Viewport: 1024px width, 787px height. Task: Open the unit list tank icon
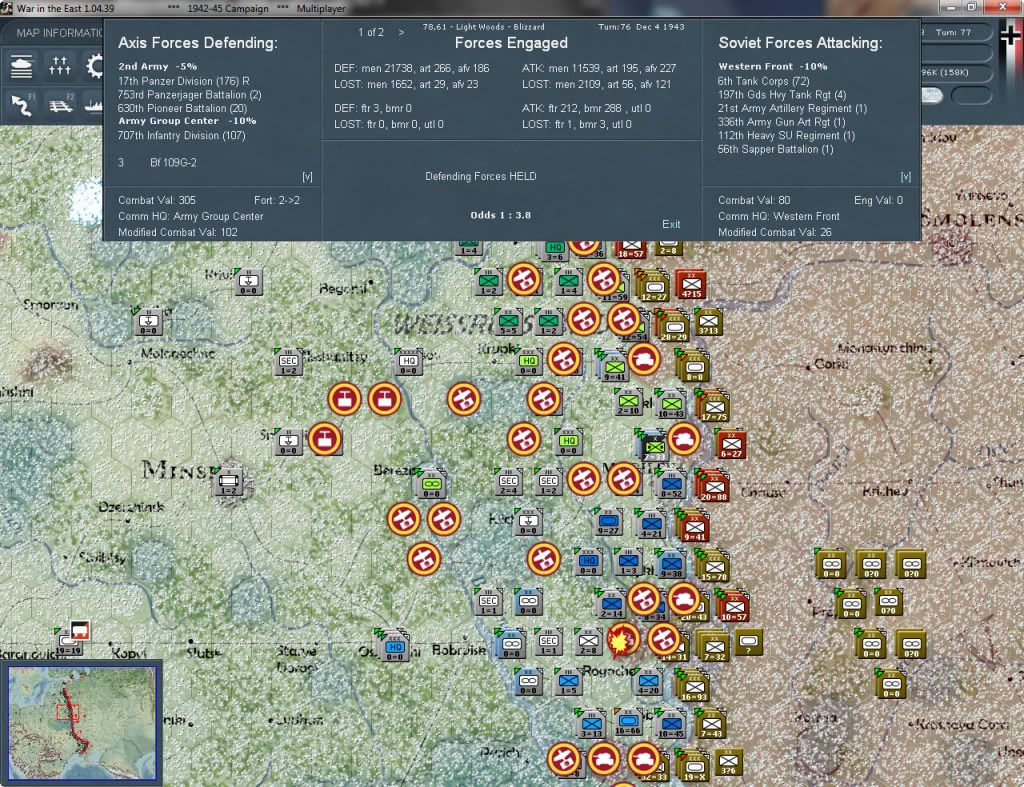(22, 66)
